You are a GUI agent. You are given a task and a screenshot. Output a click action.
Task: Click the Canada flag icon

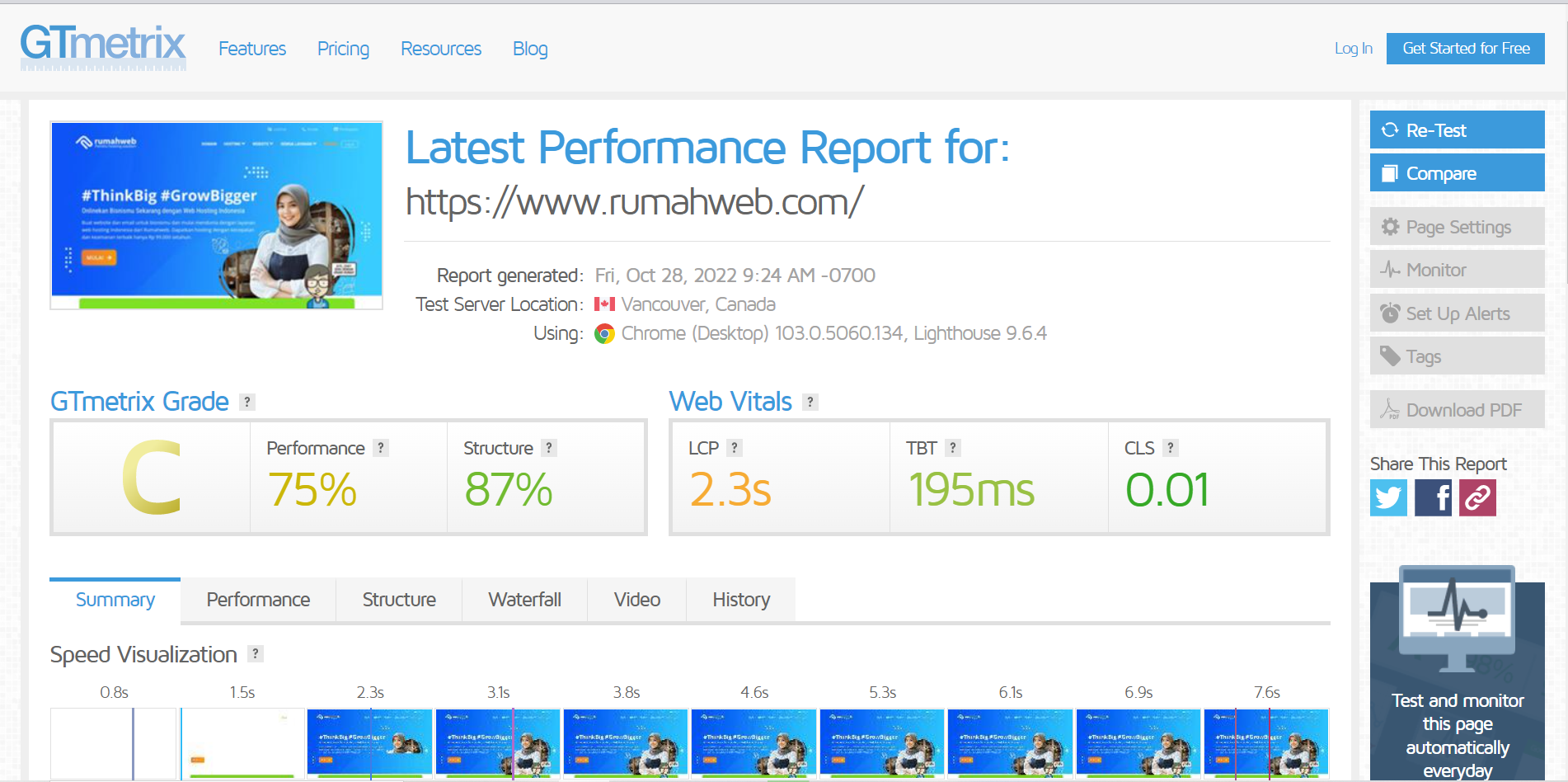pyautogui.click(x=604, y=304)
